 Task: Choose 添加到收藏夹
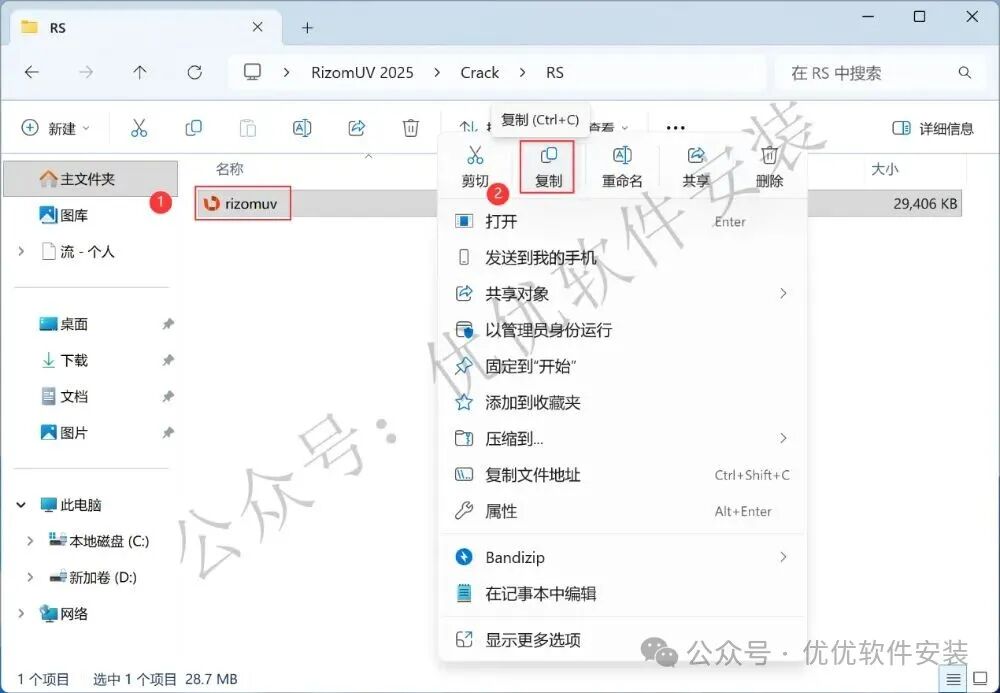click(622, 402)
